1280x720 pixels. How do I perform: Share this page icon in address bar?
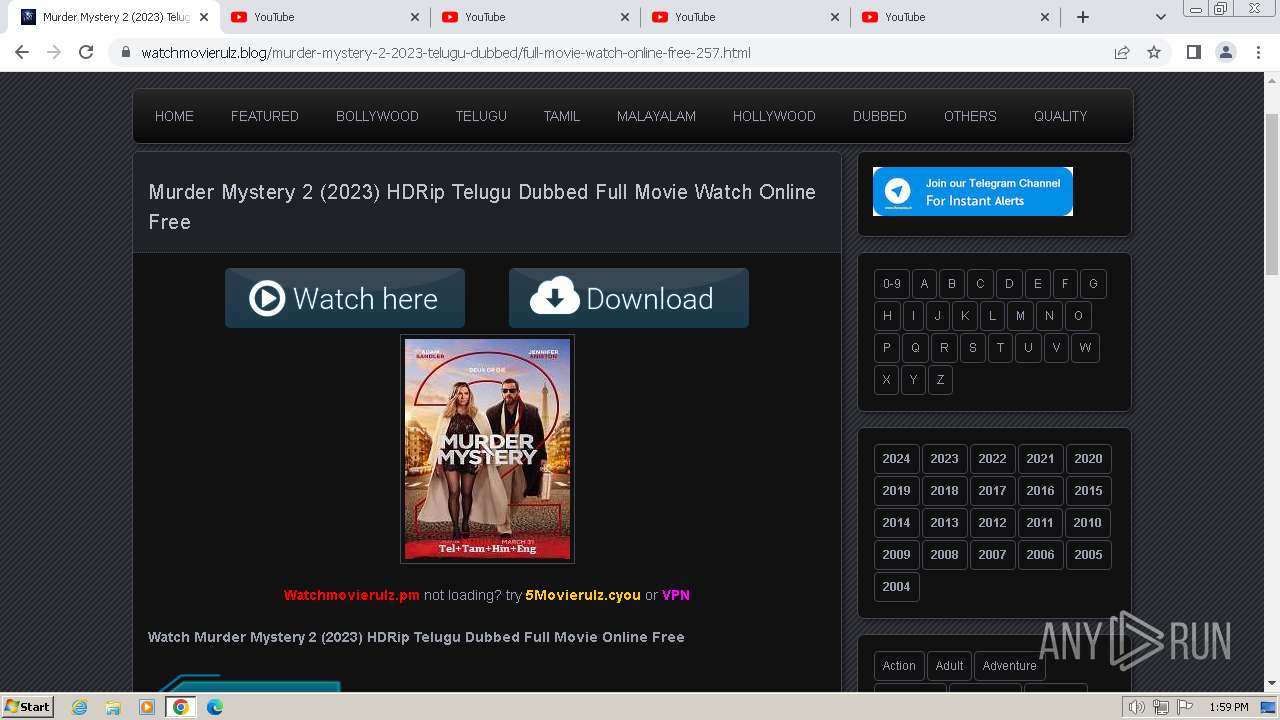1122,52
